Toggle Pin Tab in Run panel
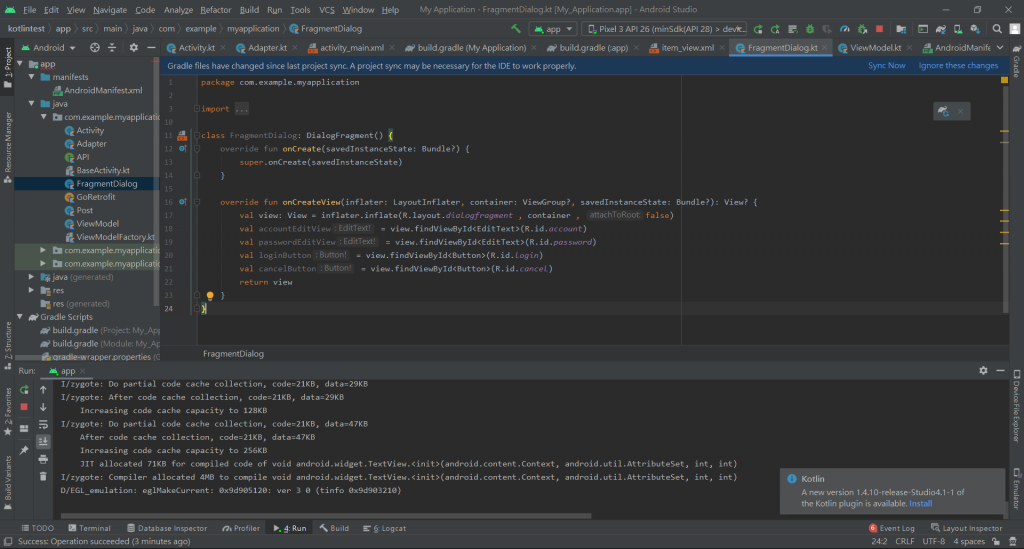Screen dimensions: 1024x549 click(x=24, y=450)
